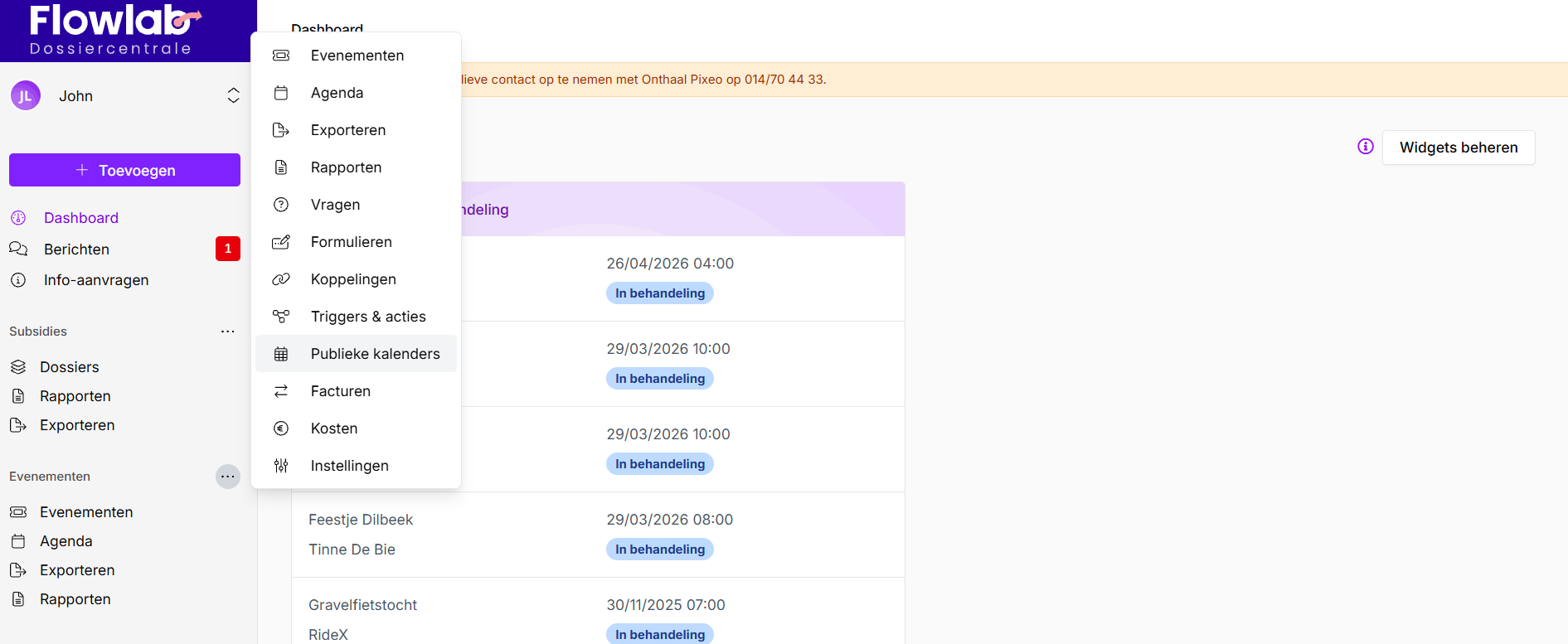Open the Feestje Dilbeek event row
The width and height of the screenshot is (1568, 644).
(361, 520)
